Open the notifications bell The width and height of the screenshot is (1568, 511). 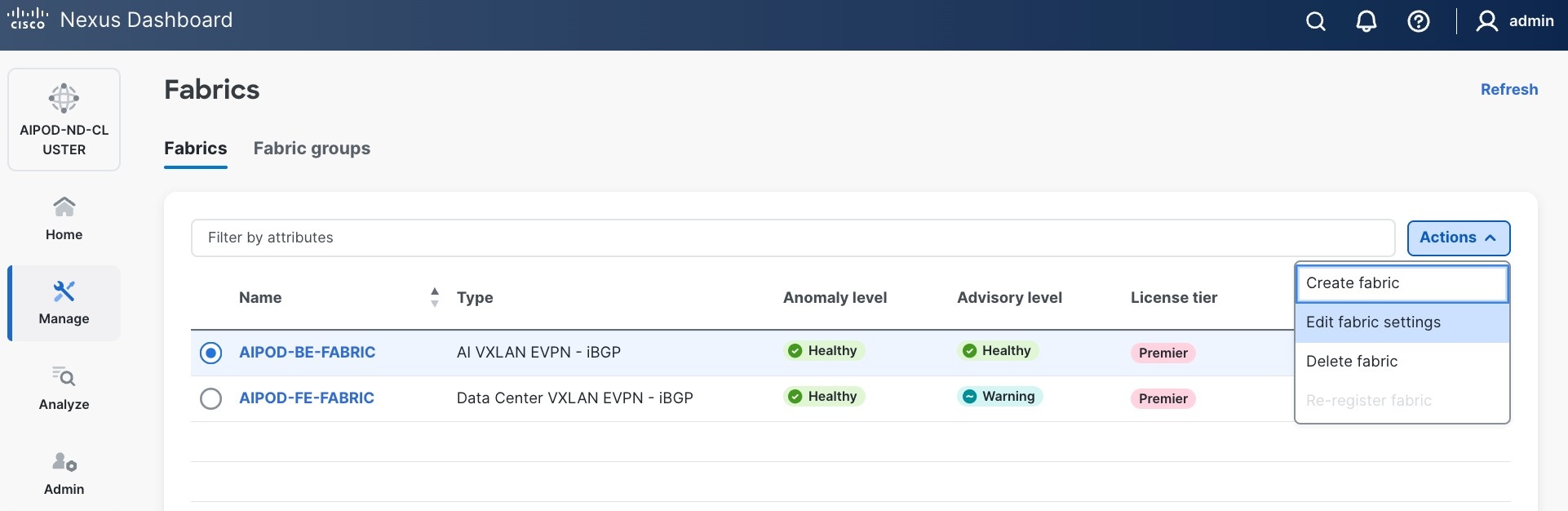pos(1366,21)
